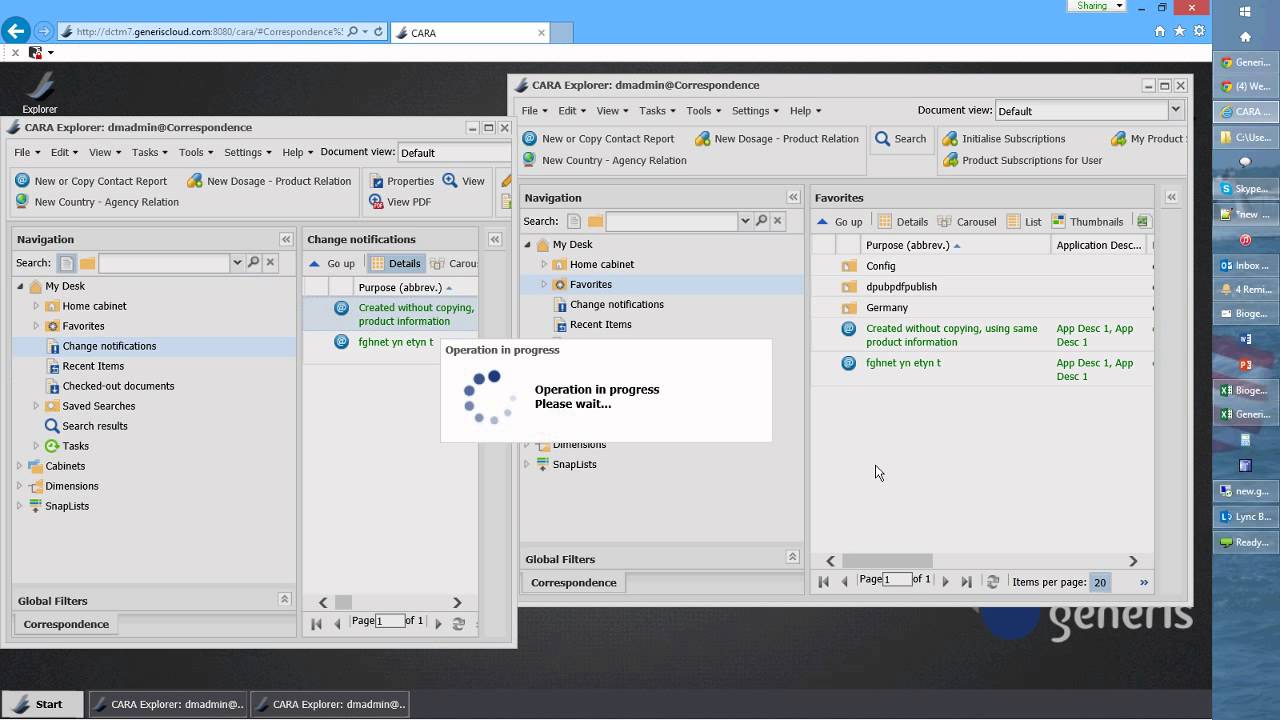Screen dimensions: 1280x720
Task: Click the magnifier search icon in the front Navigation
Action: 761,221
